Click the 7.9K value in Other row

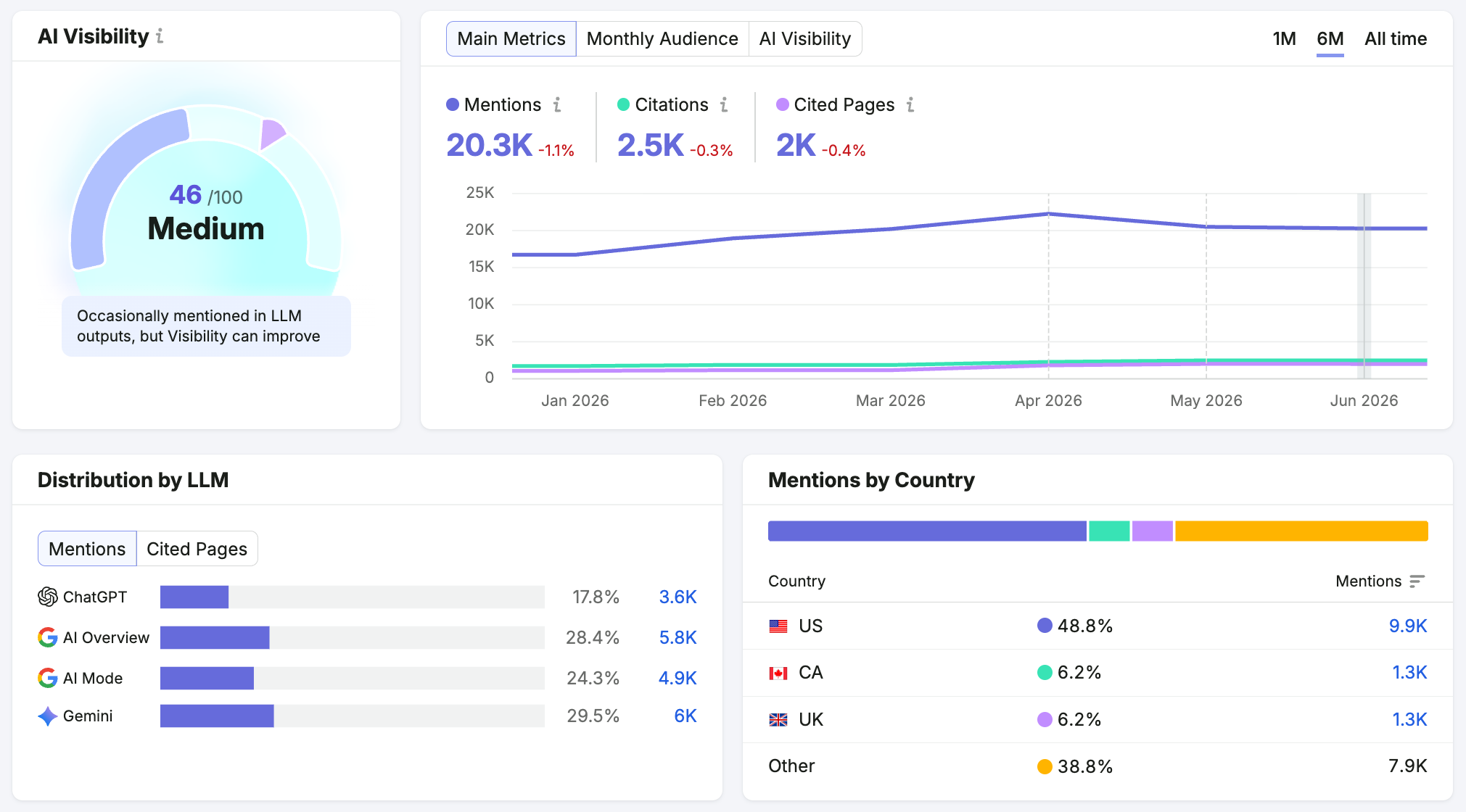[1407, 766]
